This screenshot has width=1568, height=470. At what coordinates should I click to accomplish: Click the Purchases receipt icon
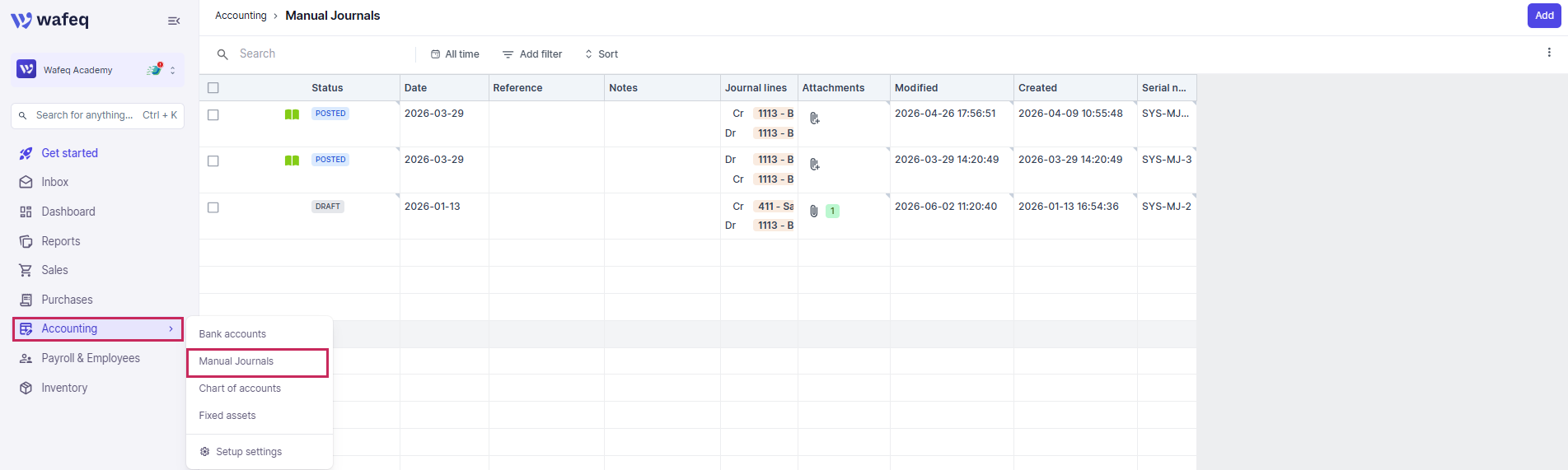pos(26,300)
